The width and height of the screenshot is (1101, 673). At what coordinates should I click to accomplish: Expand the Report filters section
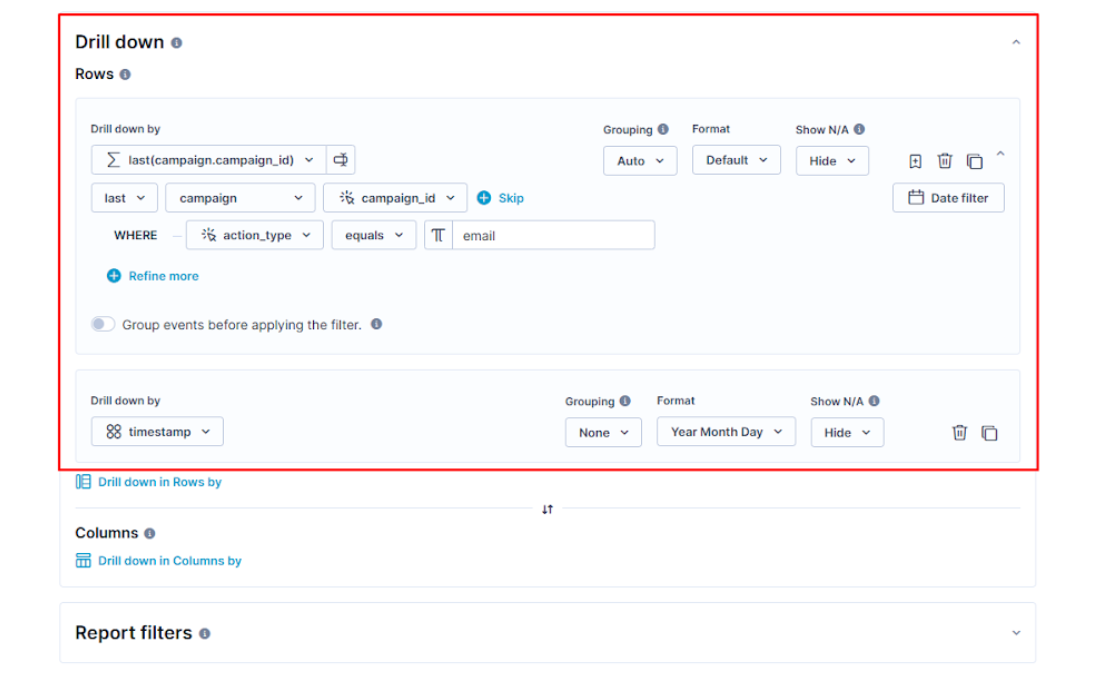point(1016,633)
